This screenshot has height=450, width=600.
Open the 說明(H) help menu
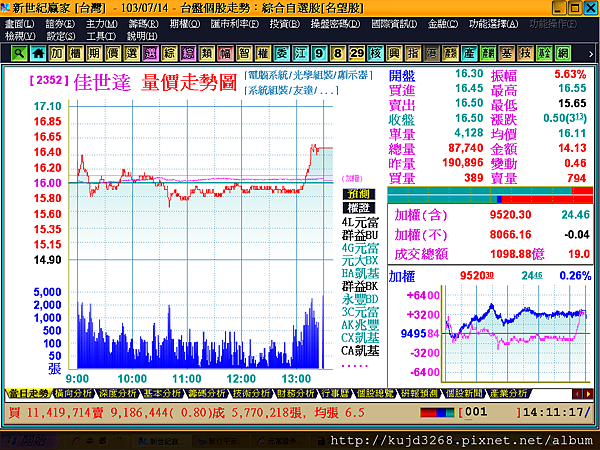point(142,36)
